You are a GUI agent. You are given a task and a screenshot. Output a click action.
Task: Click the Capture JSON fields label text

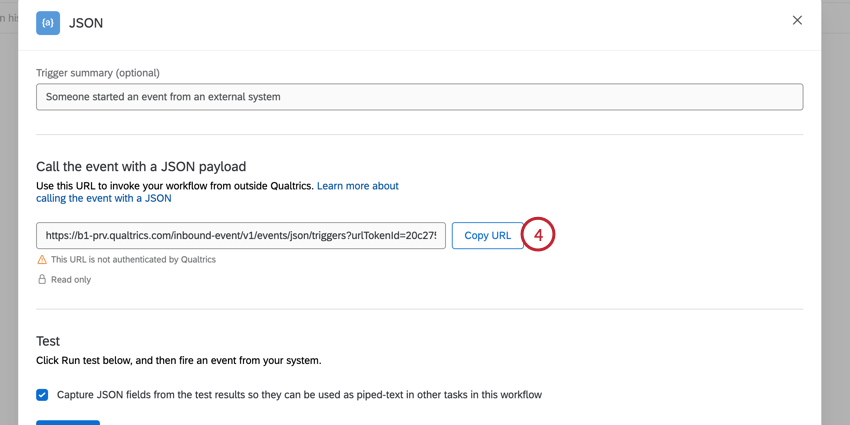tap(299, 395)
